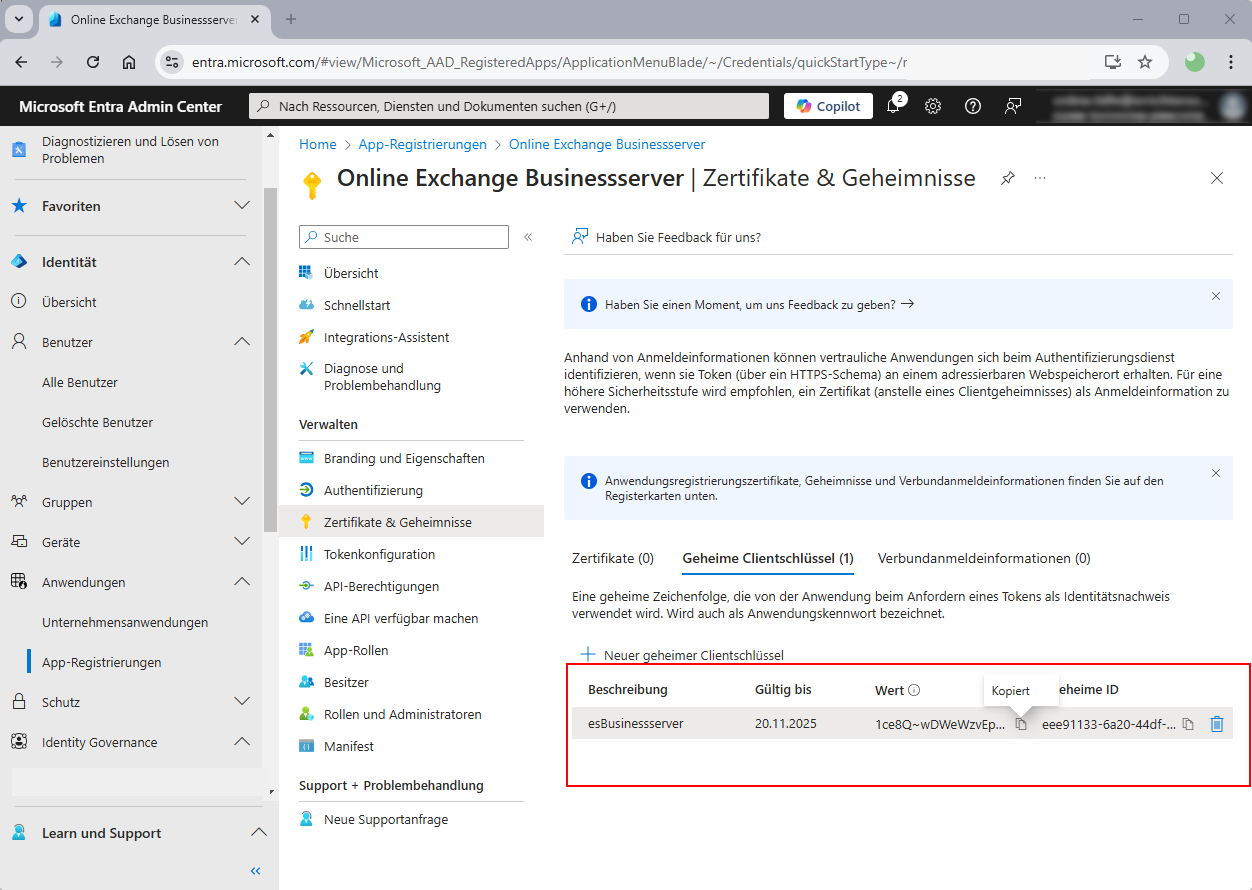Viewport: 1252px width, 890px height.
Task: Open portal settings gear icon
Action: [933, 106]
